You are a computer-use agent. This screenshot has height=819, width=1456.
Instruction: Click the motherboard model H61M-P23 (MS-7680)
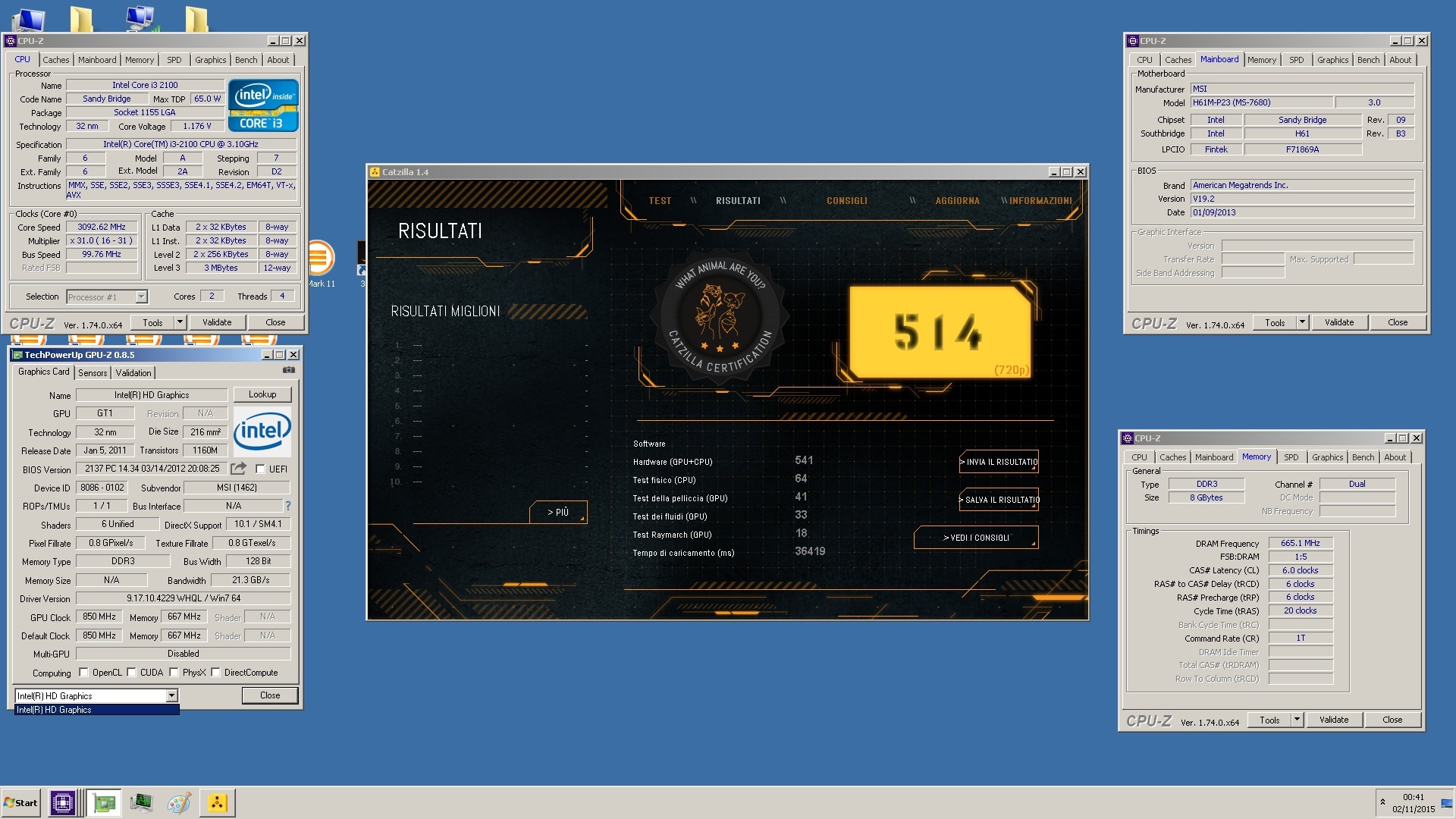click(x=1261, y=102)
